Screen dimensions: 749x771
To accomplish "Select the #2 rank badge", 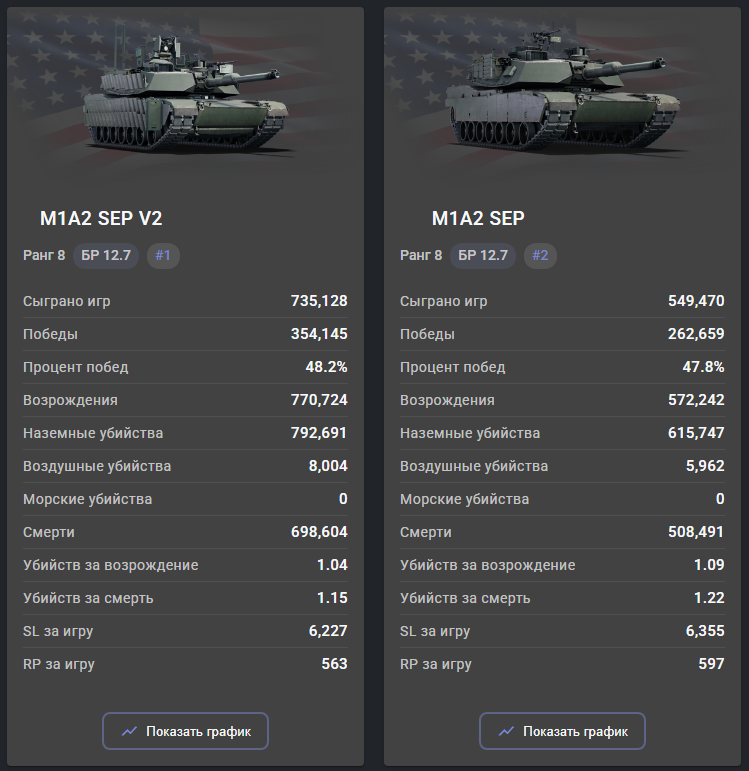I will point(540,255).
